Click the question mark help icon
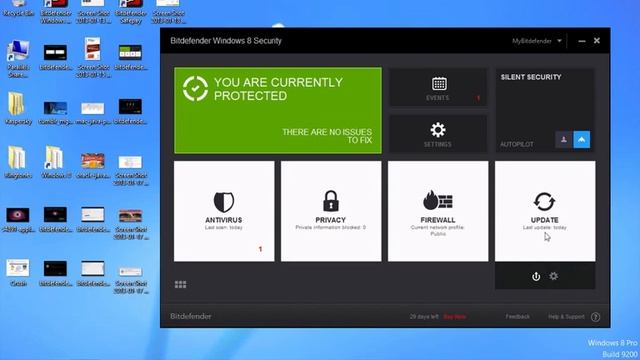640x360 pixels. tap(596, 317)
